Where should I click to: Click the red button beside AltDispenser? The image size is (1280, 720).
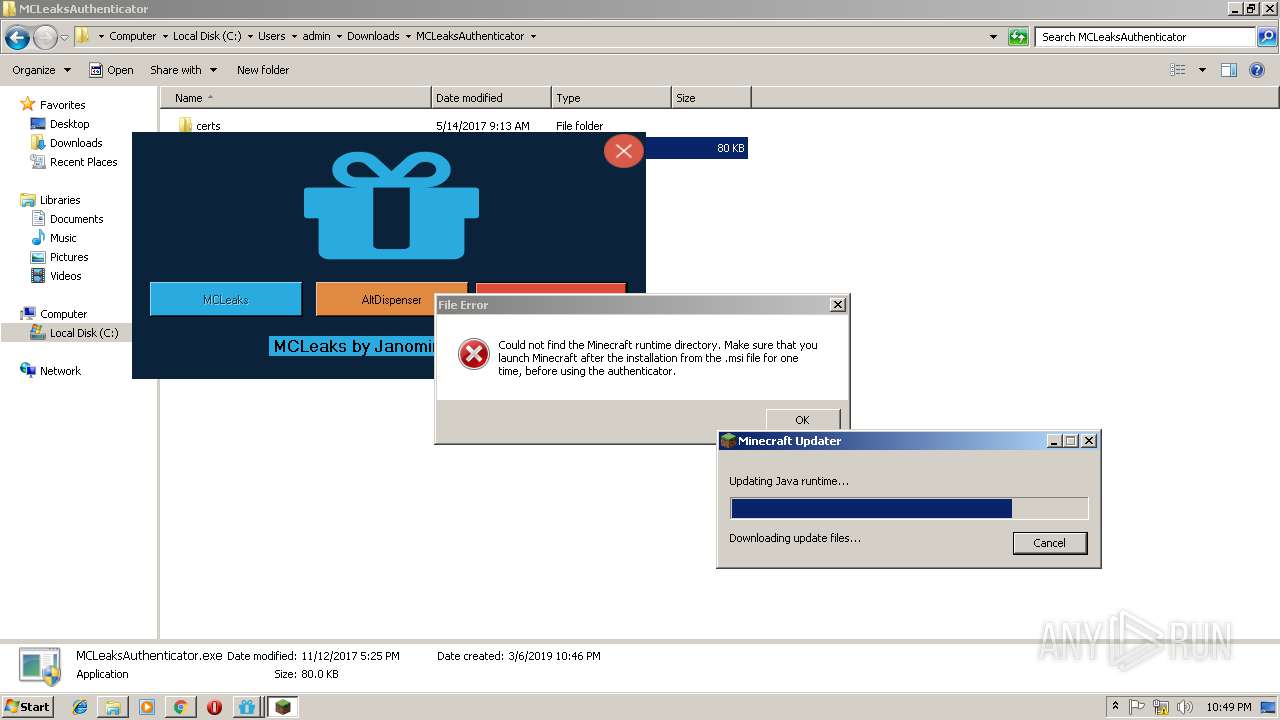point(551,288)
